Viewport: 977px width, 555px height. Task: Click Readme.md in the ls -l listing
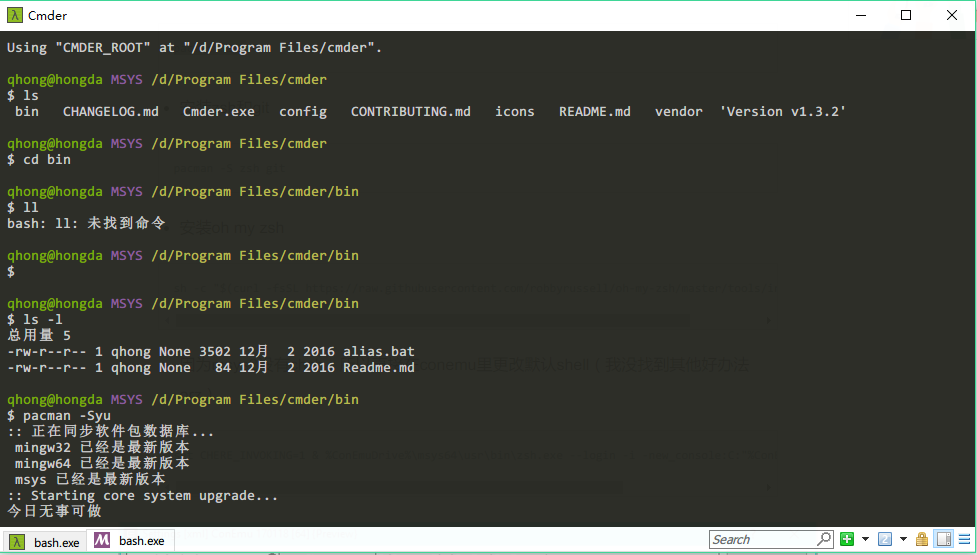click(x=379, y=368)
